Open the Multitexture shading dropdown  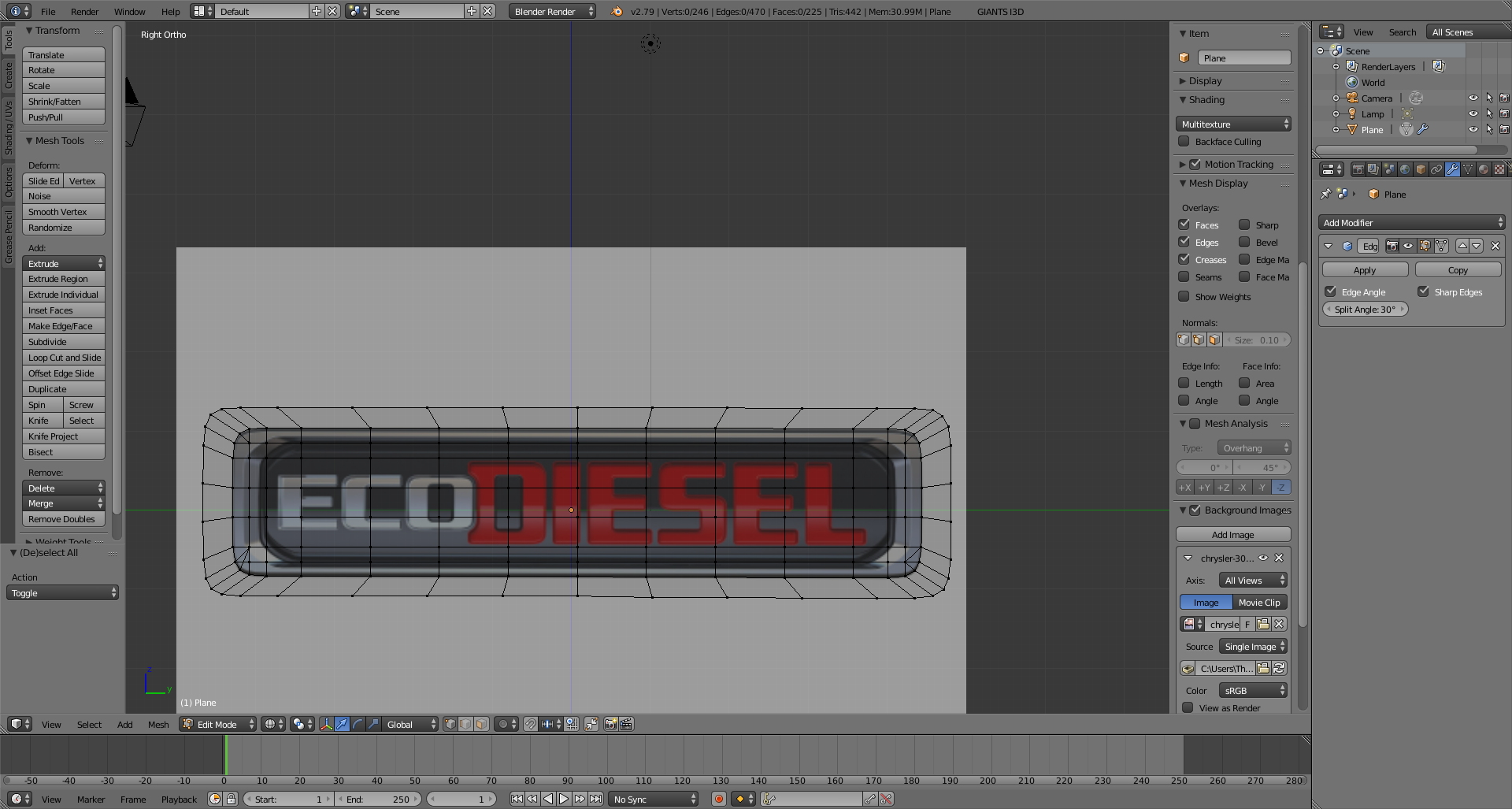coord(1233,124)
